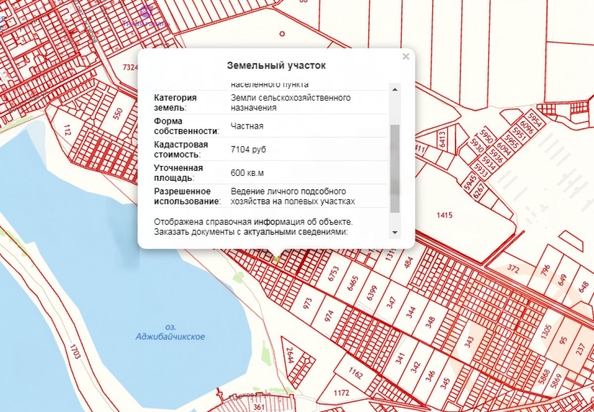Select map parcel 1415
The height and width of the screenshot is (412, 594).
pyautogui.click(x=444, y=215)
